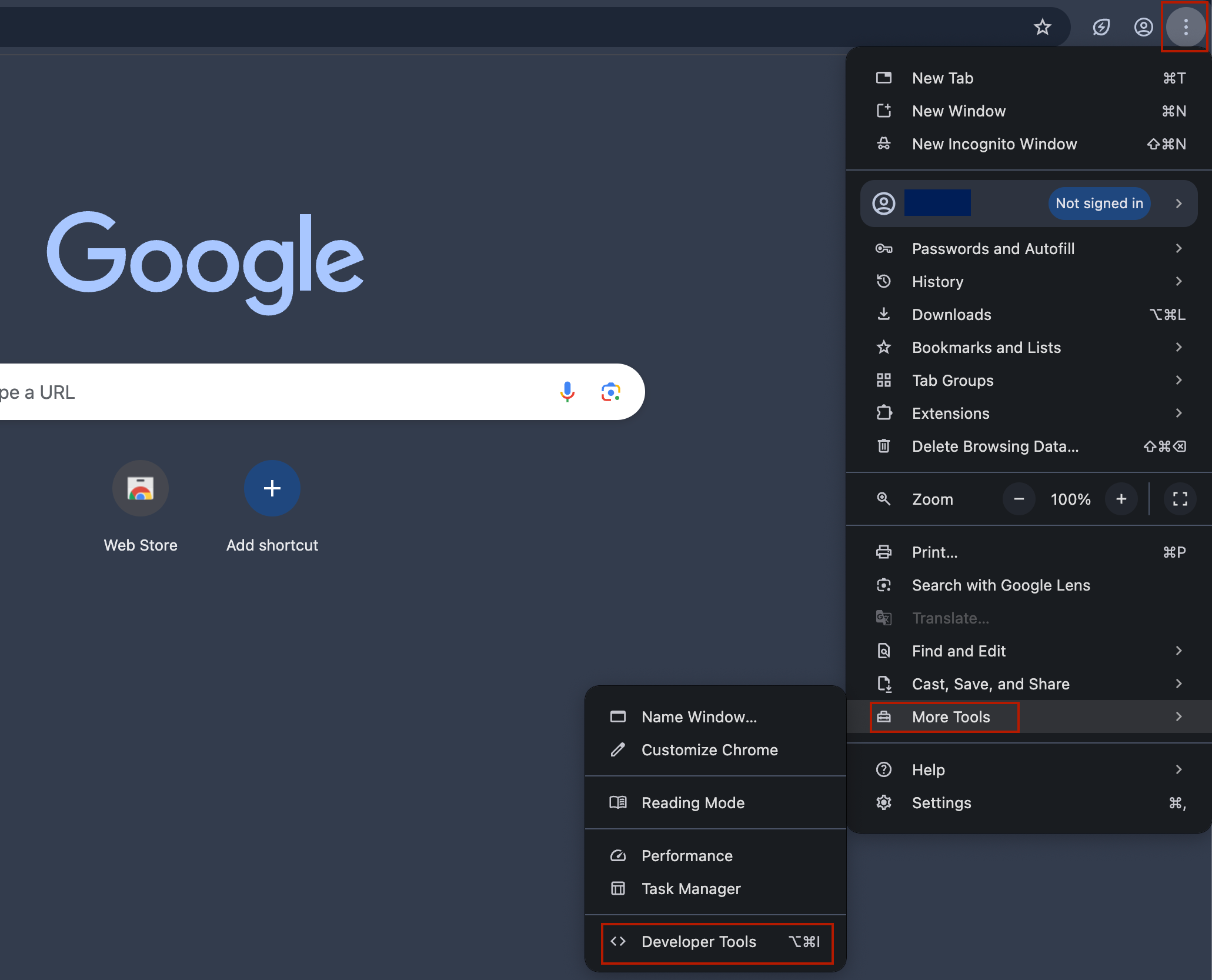The height and width of the screenshot is (980, 1212).
Task: Decrease zoom with the minus button
Action: pyautogui.click(x=1019, y=499)
